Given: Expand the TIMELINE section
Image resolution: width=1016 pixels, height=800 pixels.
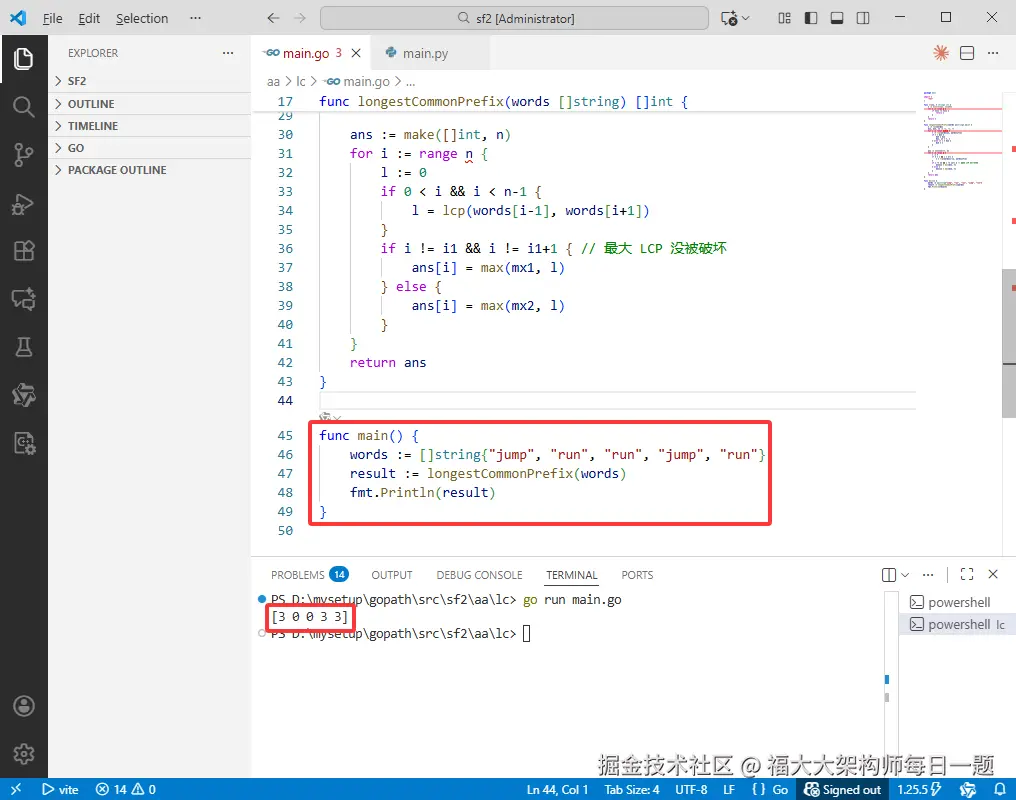Looking at the screenshot, I should tap(149, 126).
